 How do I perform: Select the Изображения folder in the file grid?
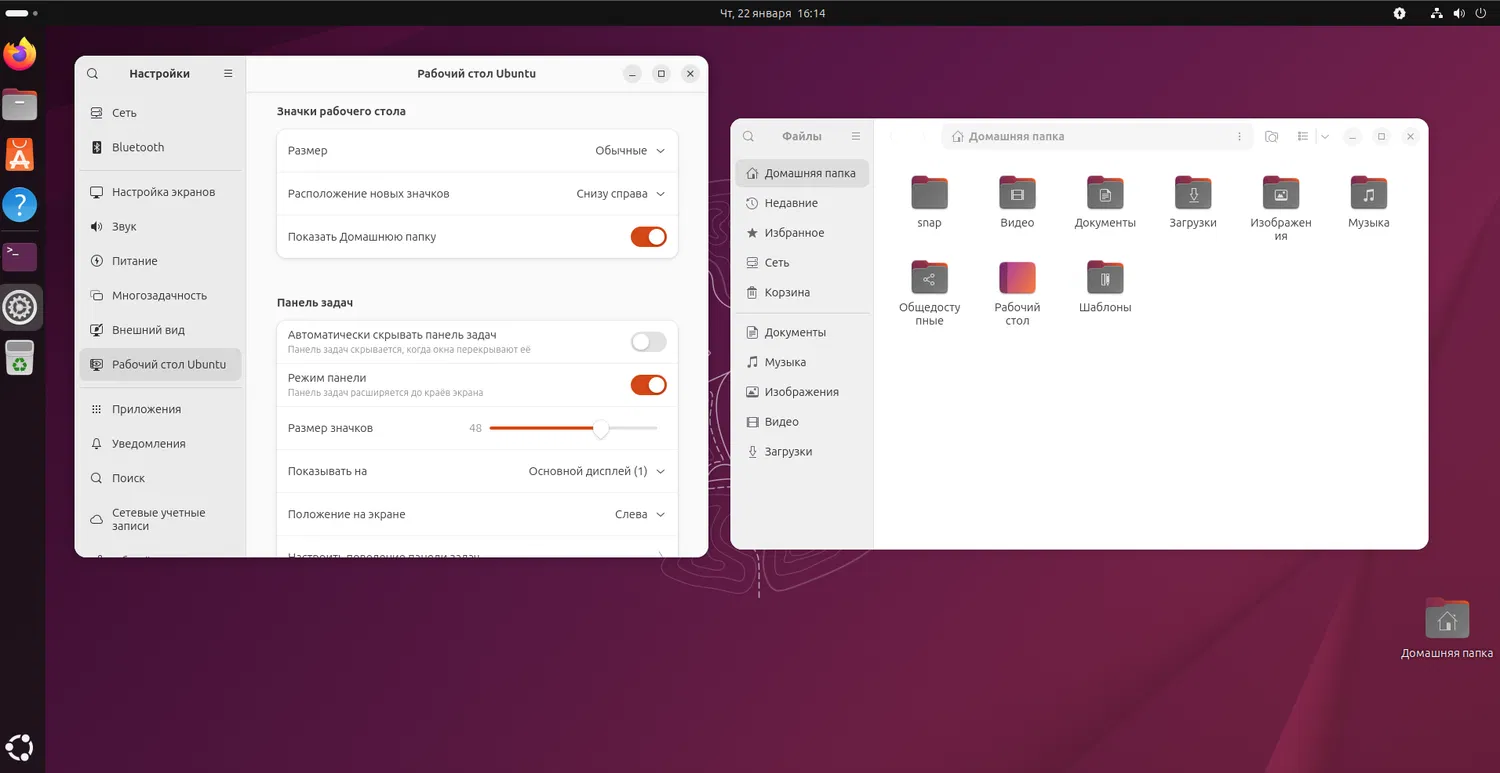click(x=1281, y=208)
